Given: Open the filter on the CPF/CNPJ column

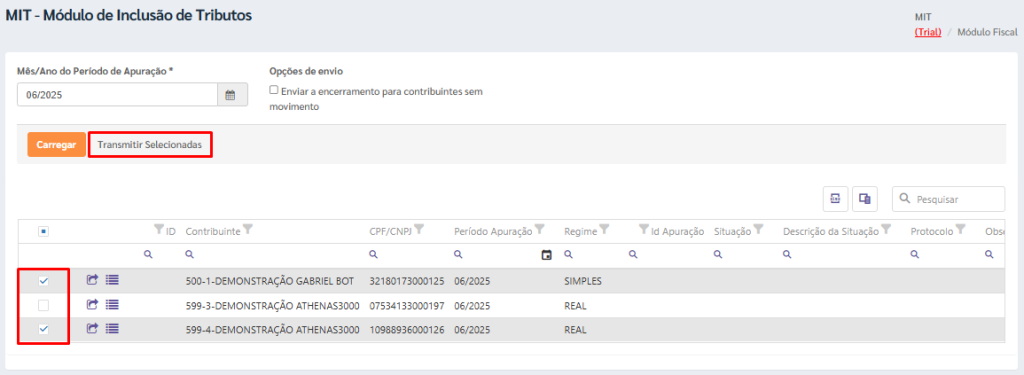Looking at the screenshot, I should 419,229.
